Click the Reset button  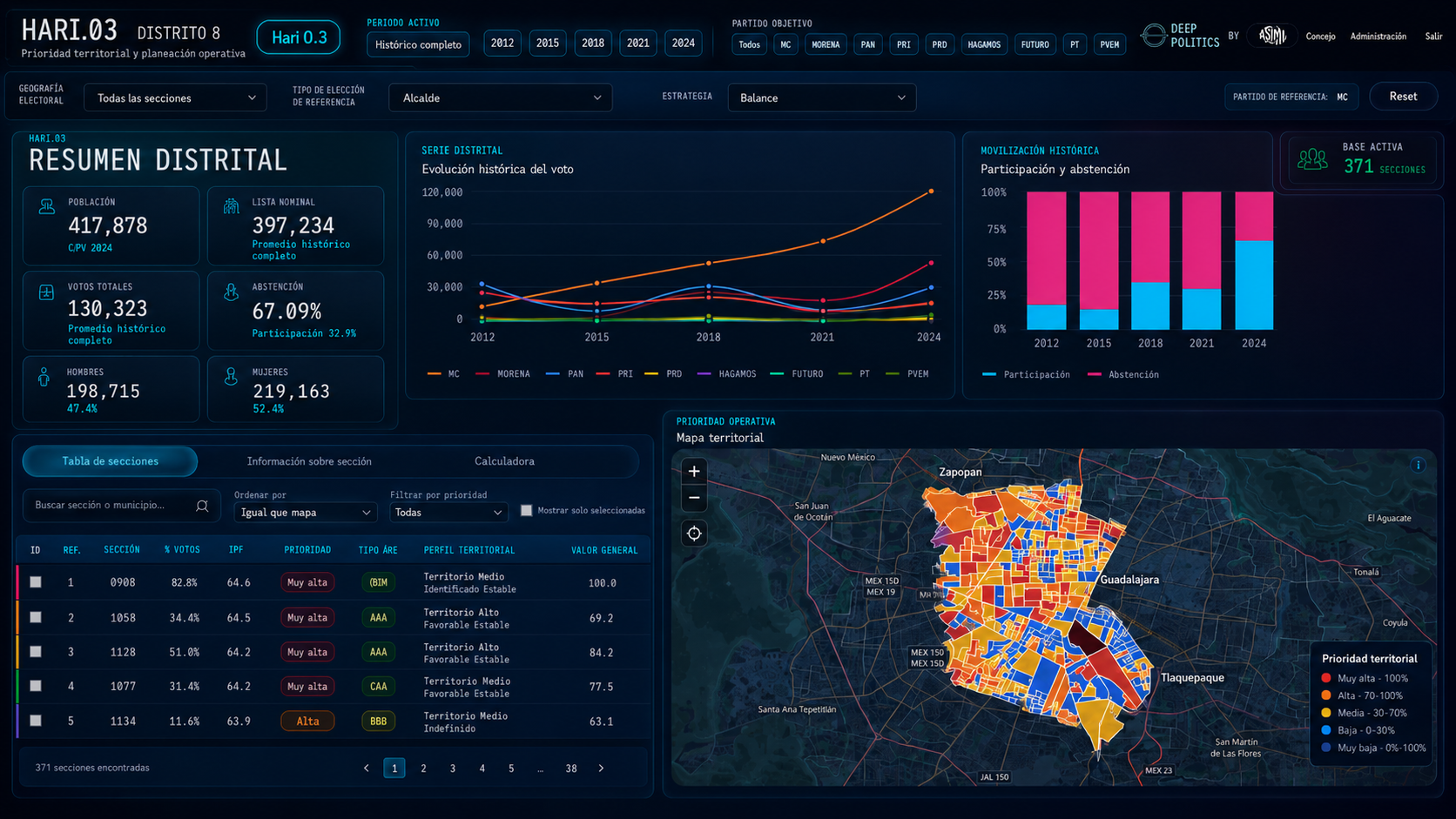1403,97
